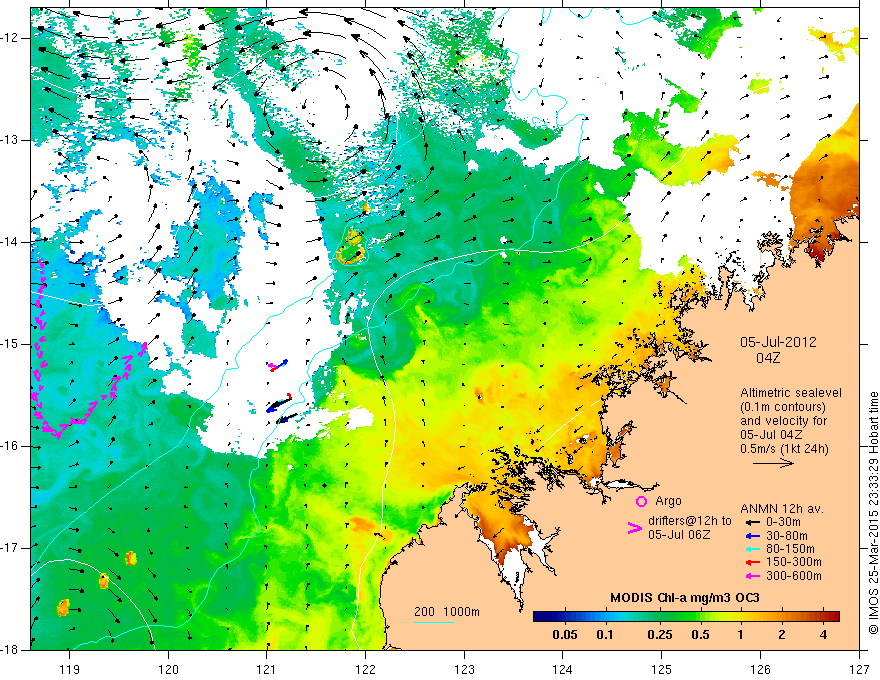This screenshot has height=680, width=880.
Task: Click the '300-600m' depth label
Action: tap(794, 576)
